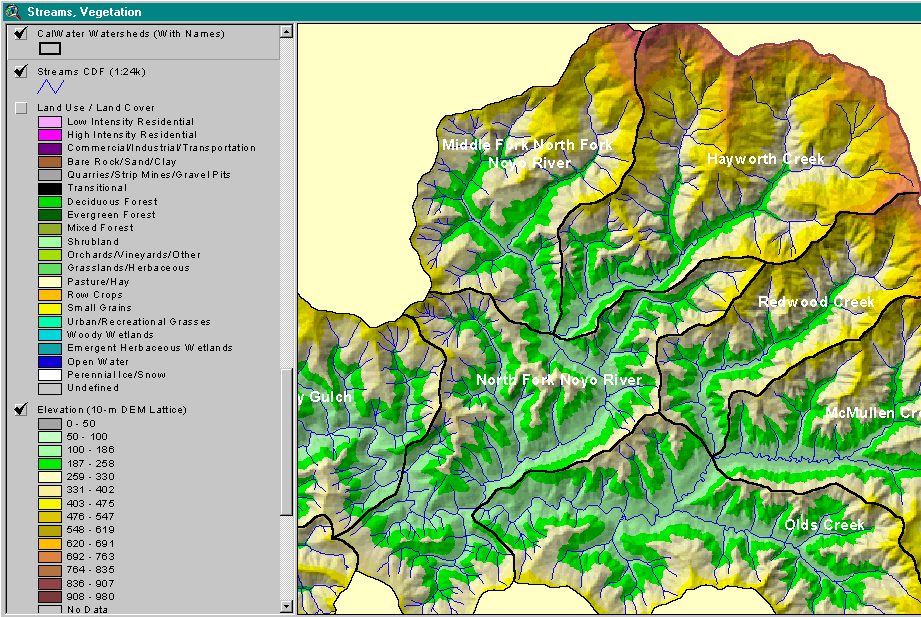Click the Urban/Recreational Grasses swatch
Image resolution: width=921 pixels, height=617 pixels.
pos(50,321)
